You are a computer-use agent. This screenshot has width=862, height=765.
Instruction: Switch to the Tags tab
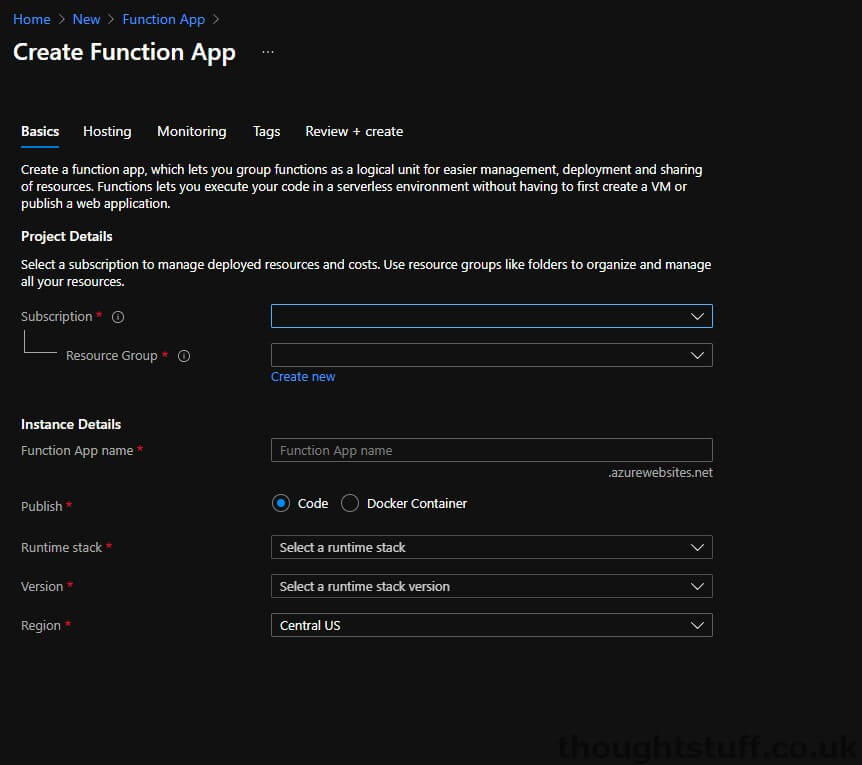coord(267,131)
